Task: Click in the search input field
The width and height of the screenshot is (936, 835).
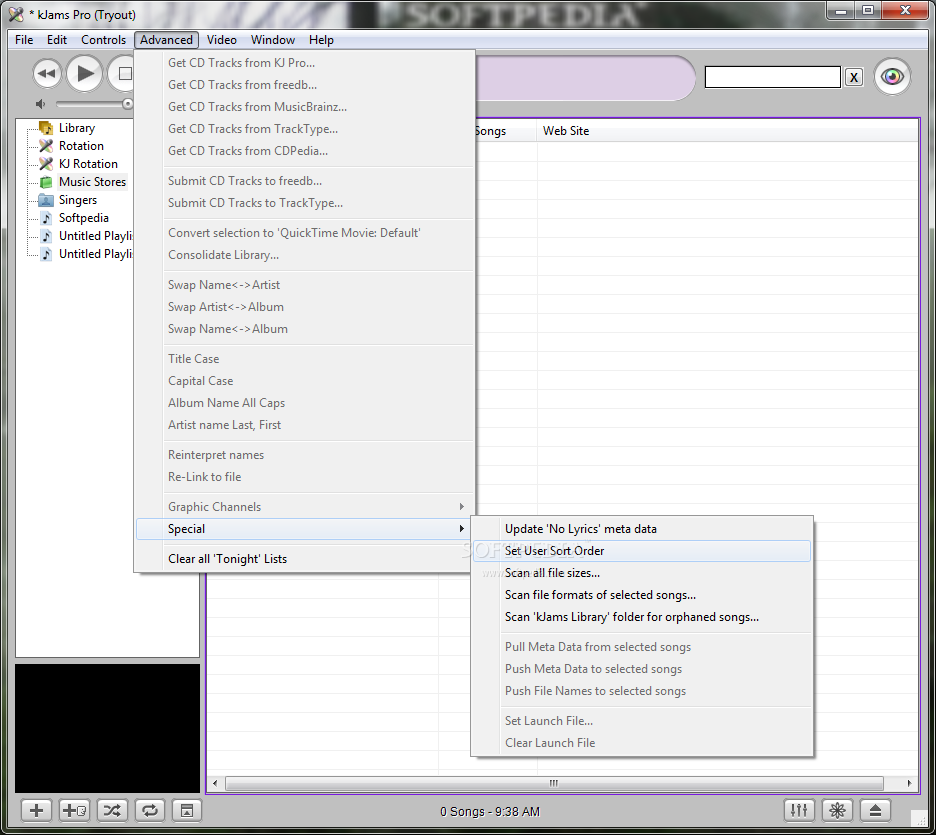Action: pos(772,78)
